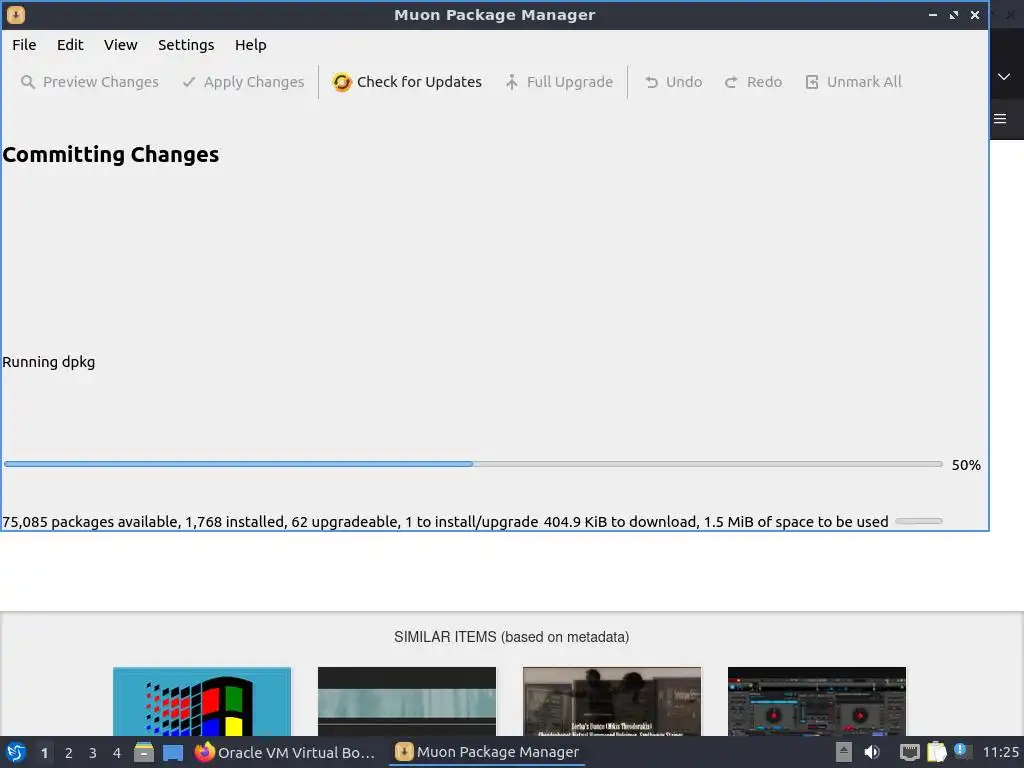1024x768 pixels.
Task: Click the show desktop taskbar icon
Action: click(173, 753)
